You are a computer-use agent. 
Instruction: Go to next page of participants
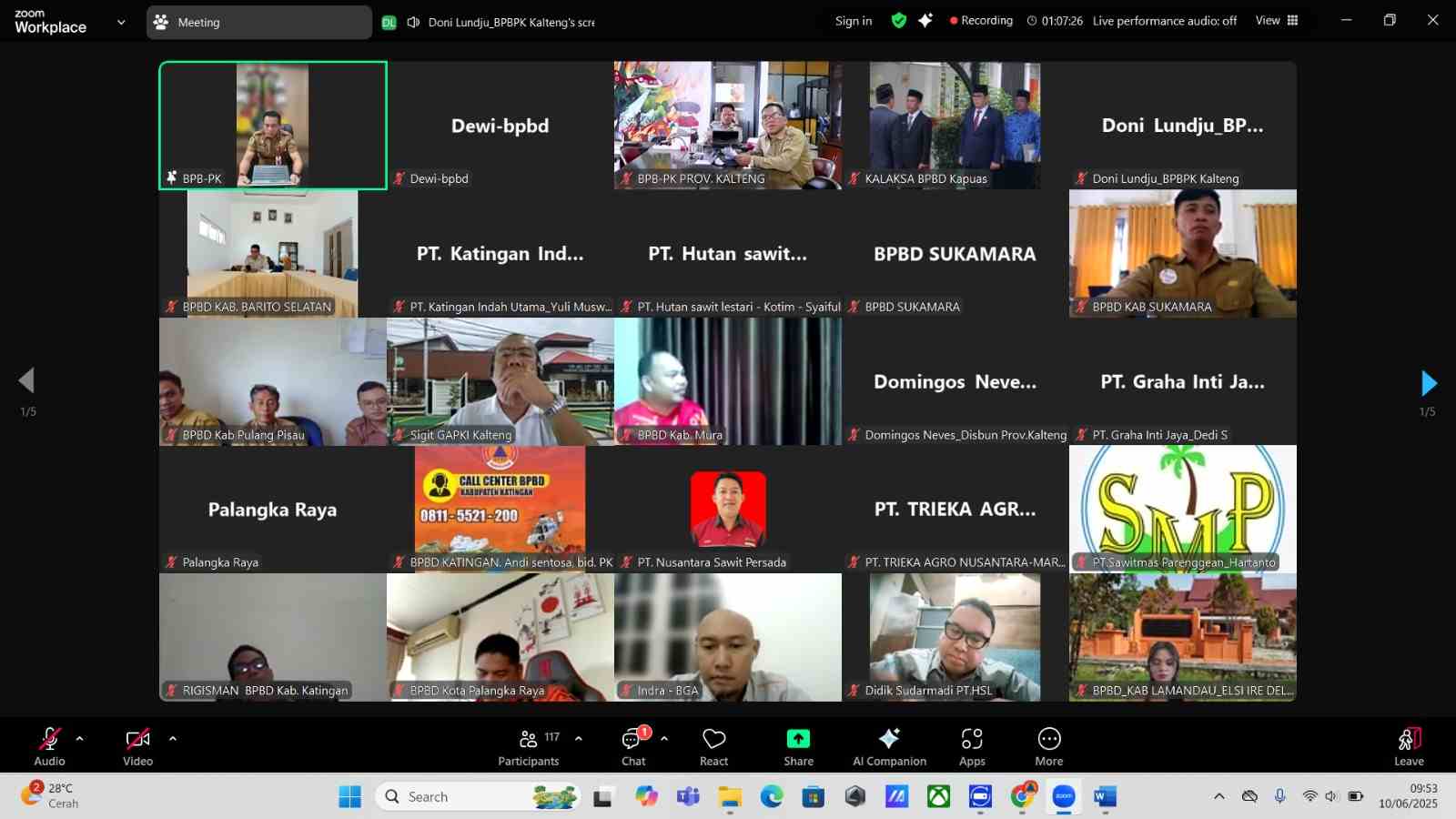[x=1428, y=383]
